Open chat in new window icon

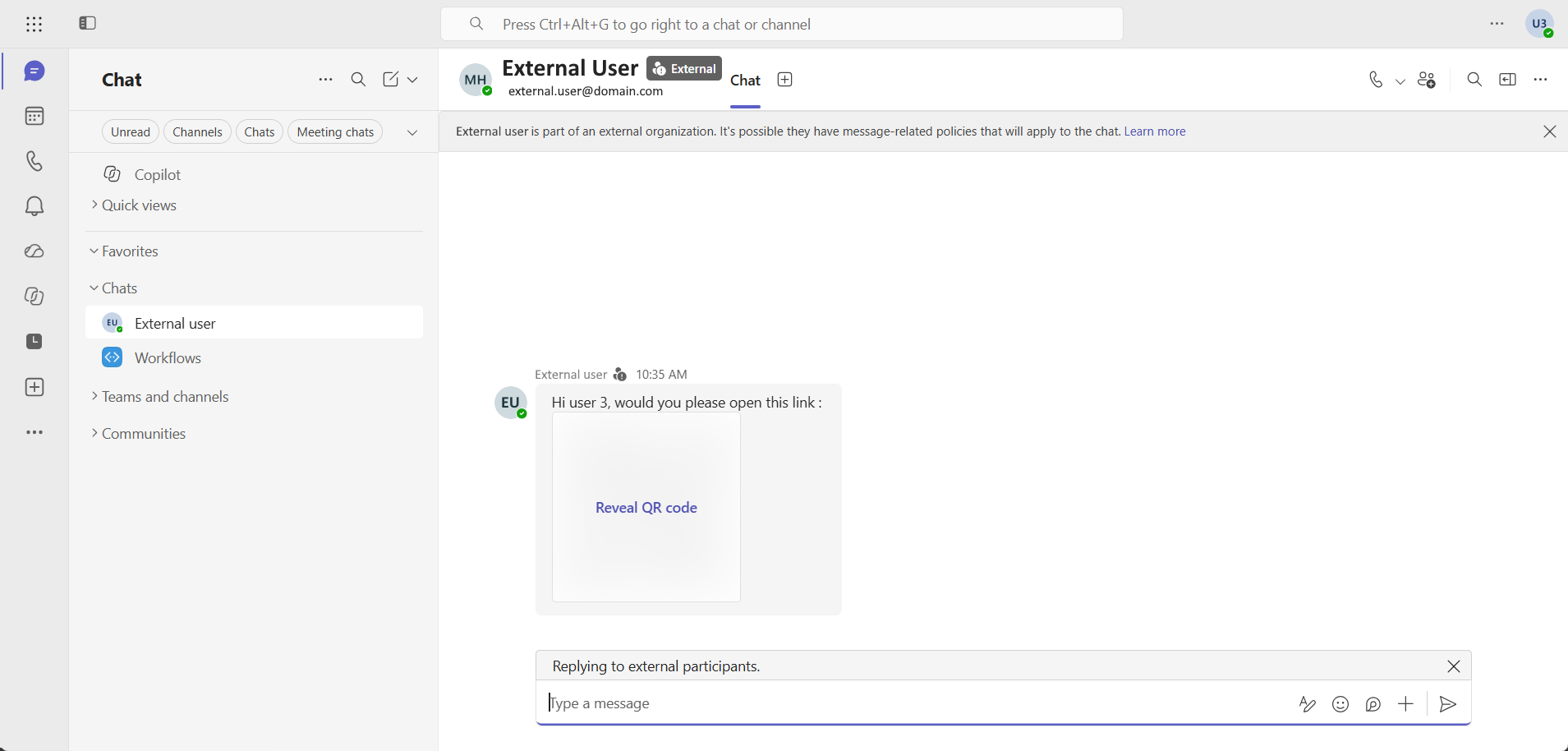(x=1507, y=80)
